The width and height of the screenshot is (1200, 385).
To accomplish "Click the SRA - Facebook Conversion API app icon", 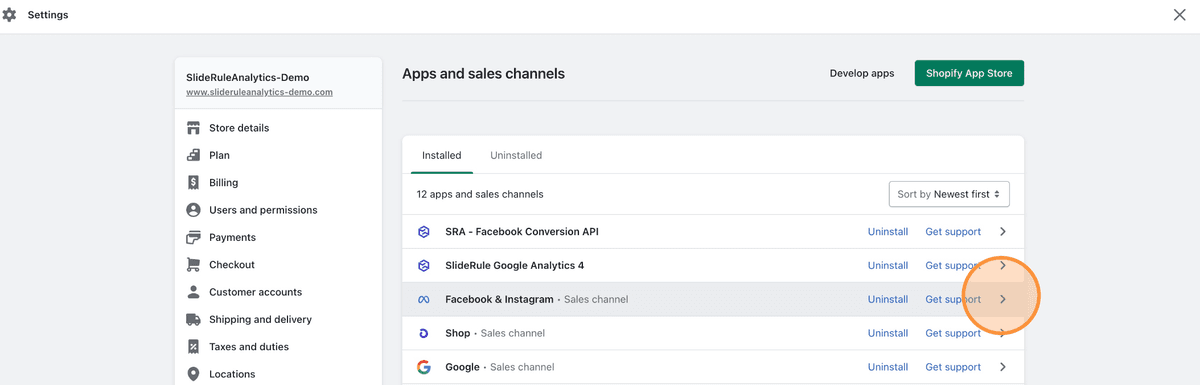I will (424, 232).
